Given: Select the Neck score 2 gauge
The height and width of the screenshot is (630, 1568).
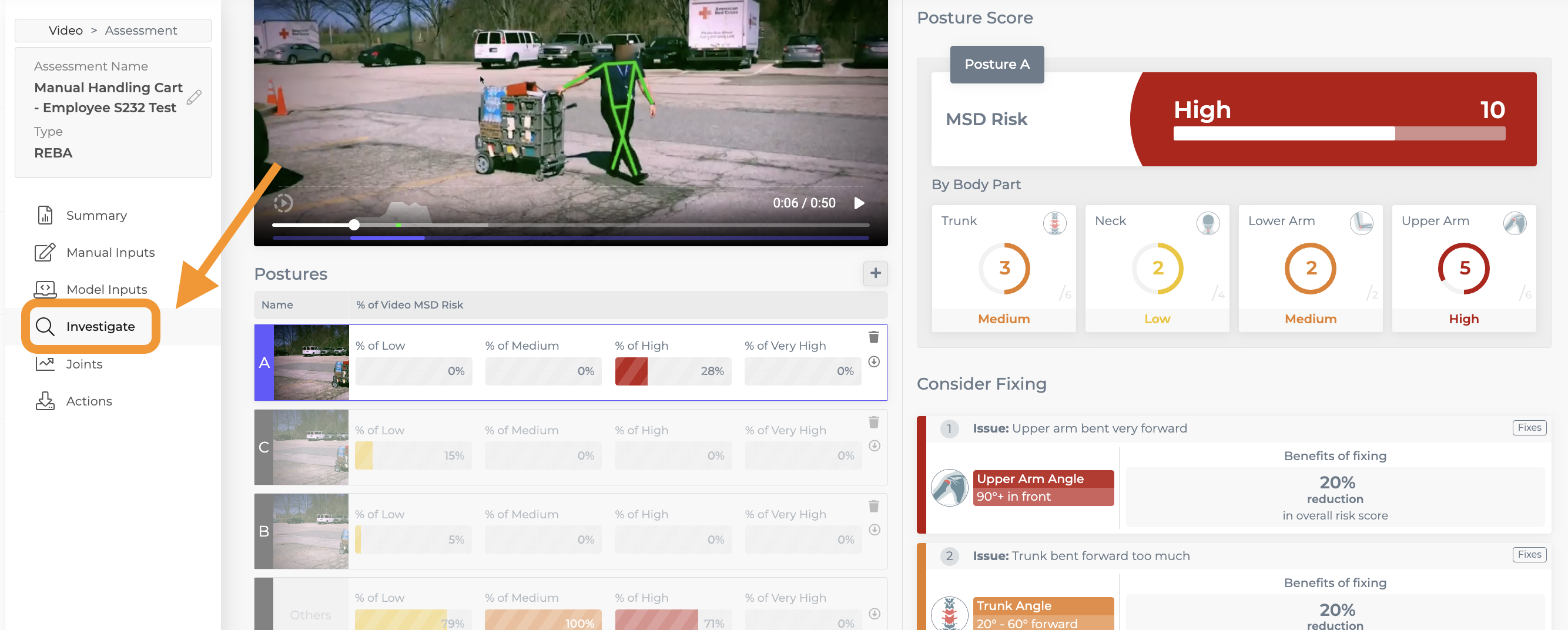Looking at the screenshot, I should [1158, 269].
